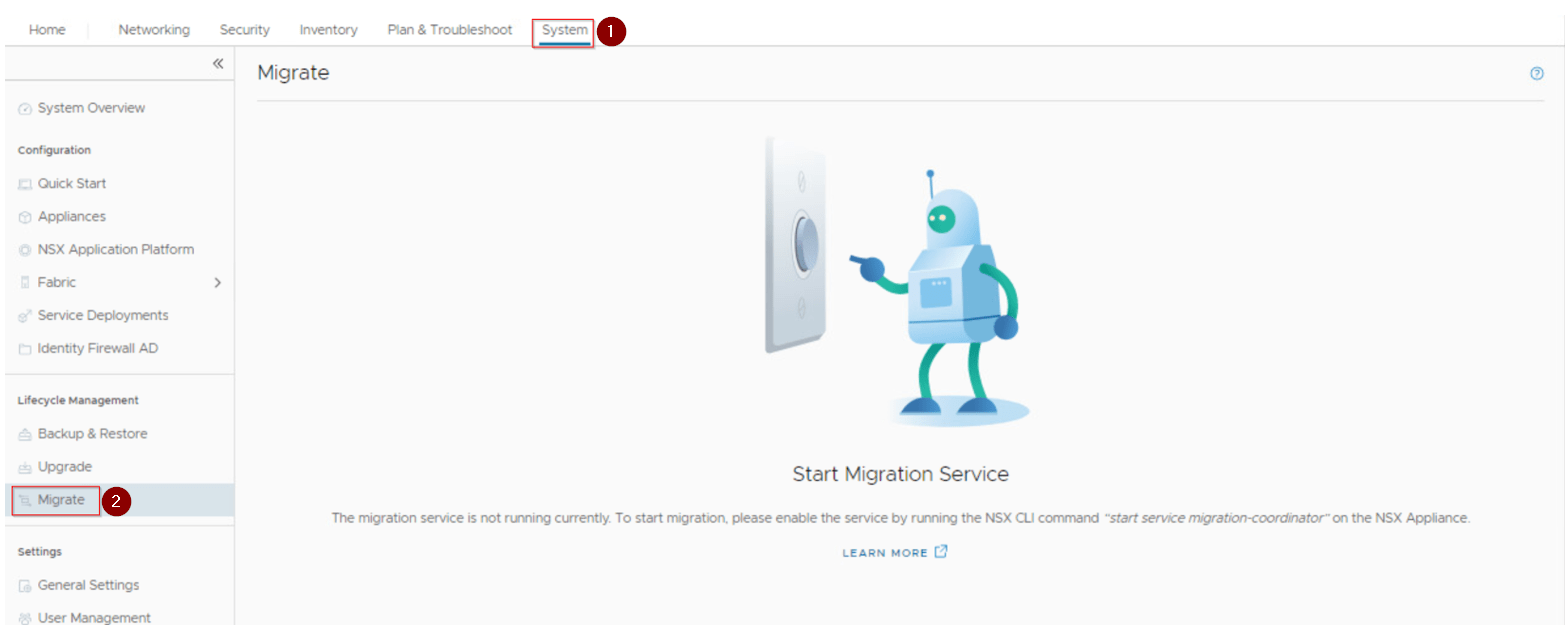The height and width of the screenshot is (627, 1565).
Task: Select Migrate in Lifecycle Management
Action: 61,500
